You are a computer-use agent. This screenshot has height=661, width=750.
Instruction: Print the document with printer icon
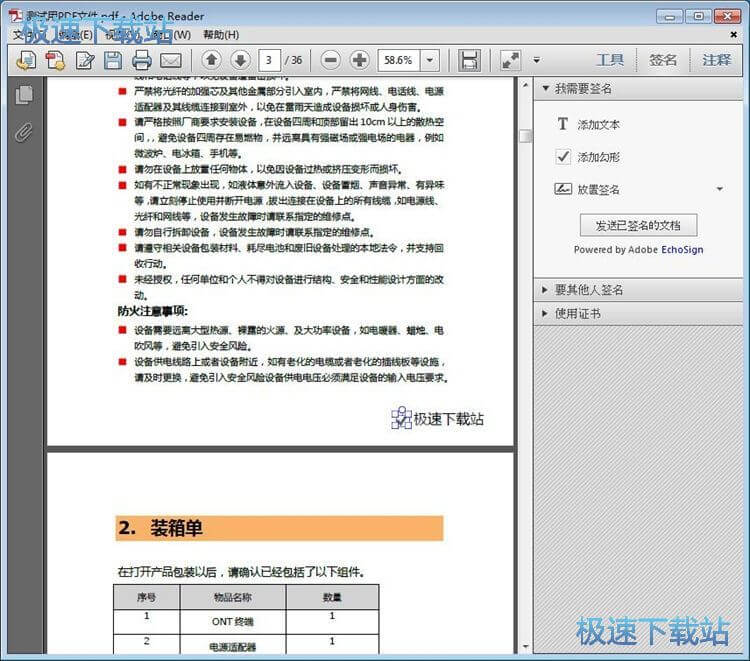142,60
